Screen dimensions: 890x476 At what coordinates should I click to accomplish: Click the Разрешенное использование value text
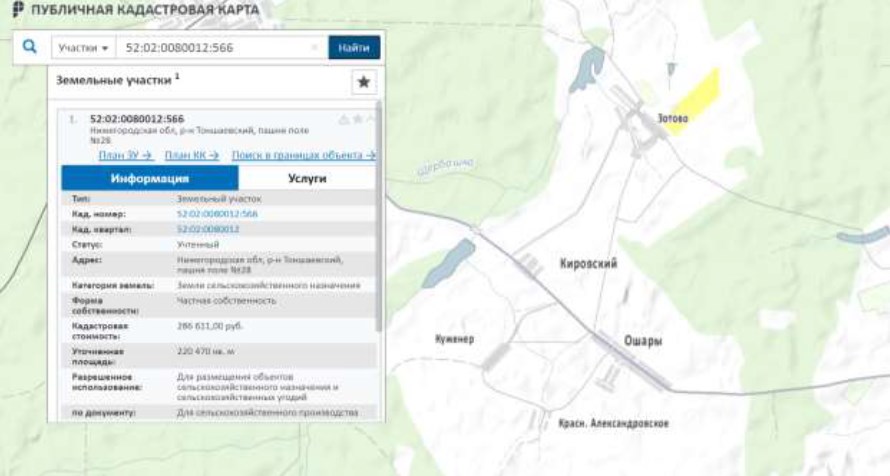(258, 387)
